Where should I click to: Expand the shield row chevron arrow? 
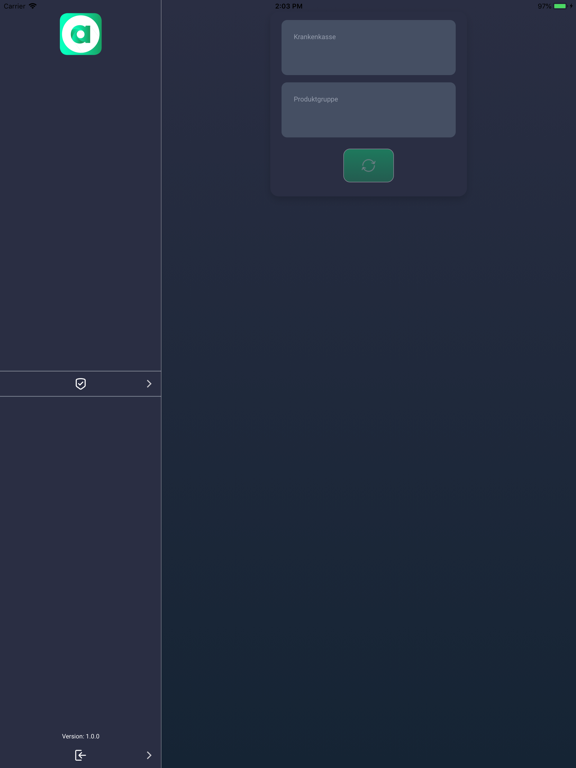point(149,384)
